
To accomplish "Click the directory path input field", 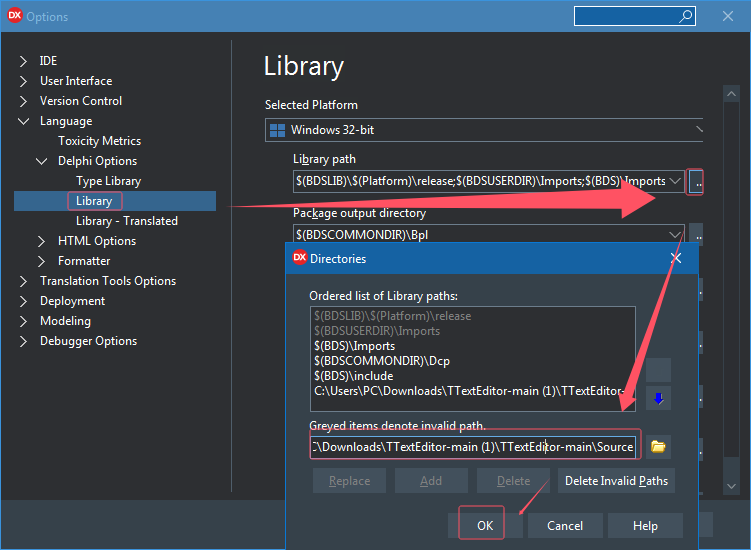I will point(473,447).
